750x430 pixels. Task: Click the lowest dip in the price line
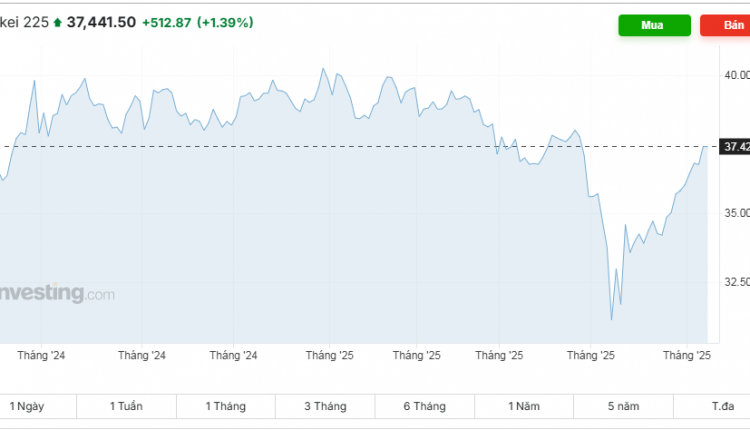[x=612, y=320]
